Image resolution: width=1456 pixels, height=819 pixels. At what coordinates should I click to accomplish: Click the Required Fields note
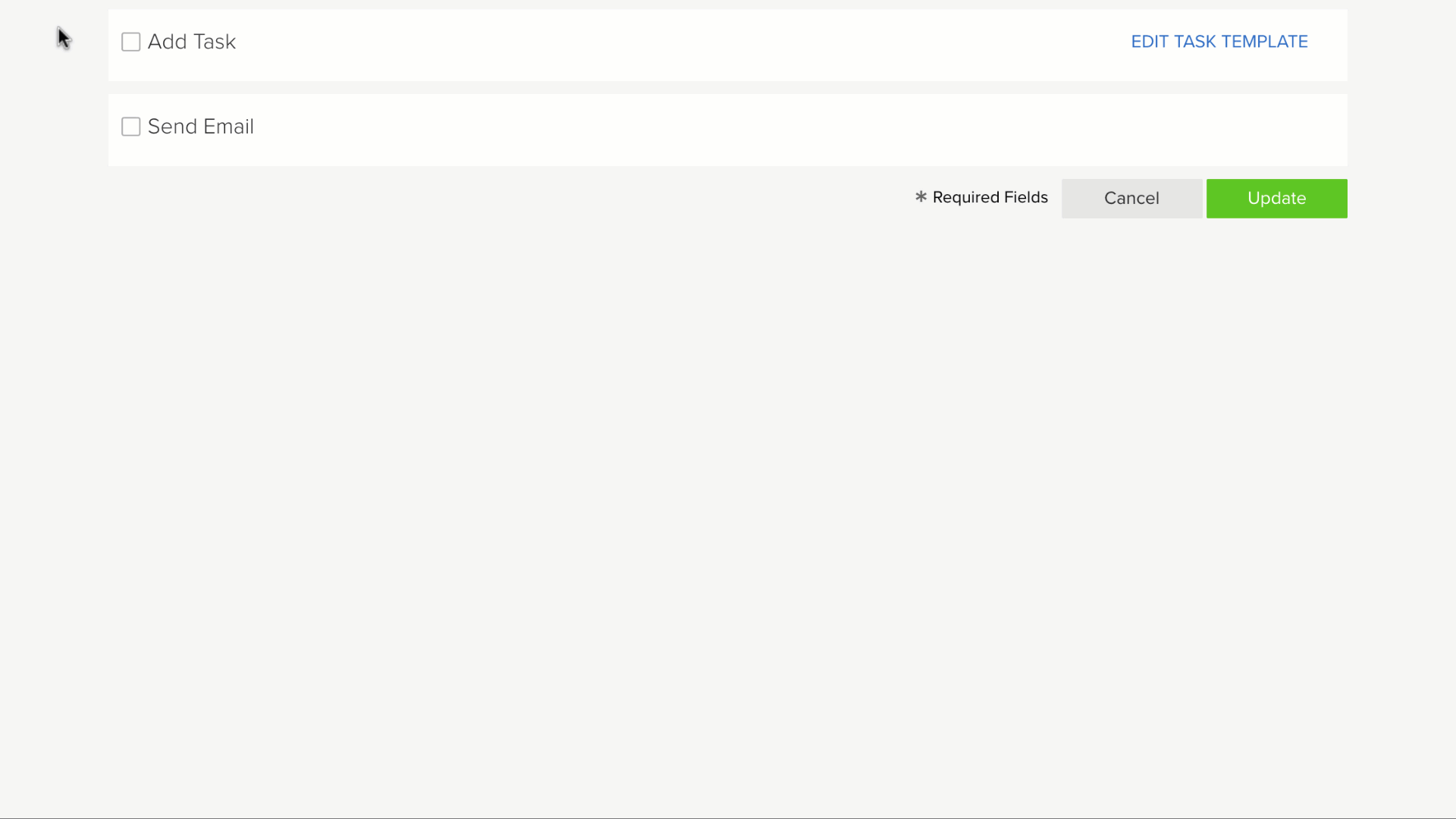pyautogui.click(x=981, y=197)
